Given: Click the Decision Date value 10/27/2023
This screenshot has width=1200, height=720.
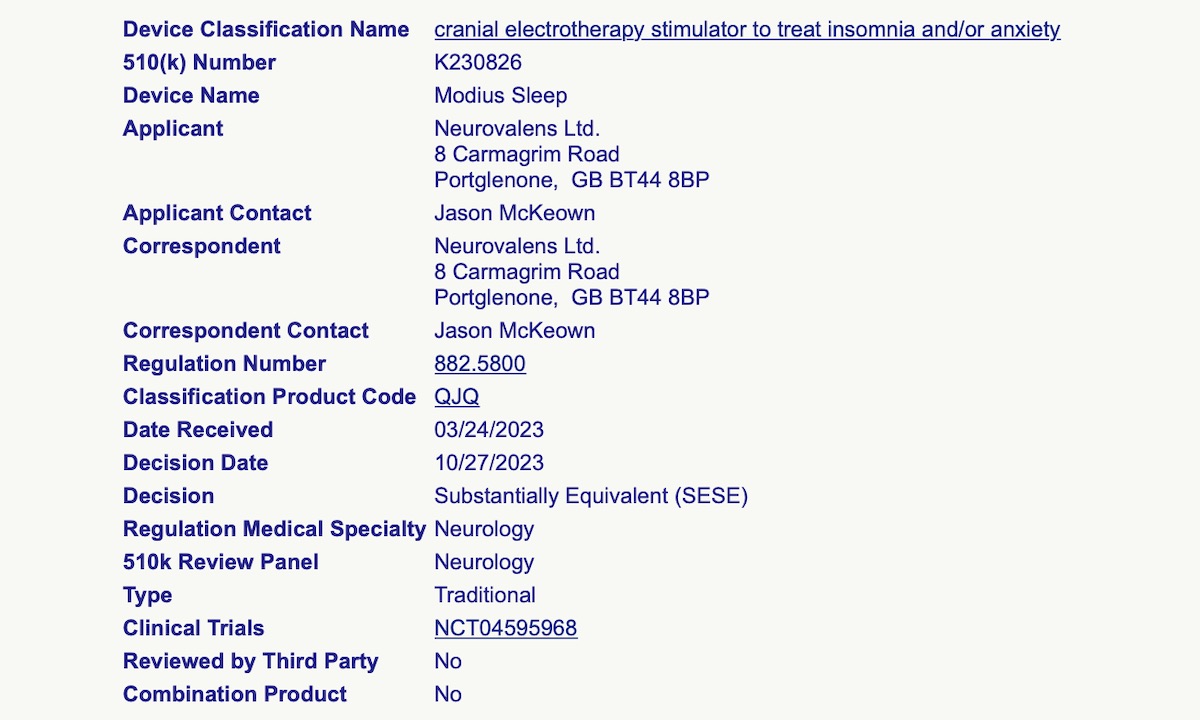Looking at the screenshot, I should [x=488, y=463].
